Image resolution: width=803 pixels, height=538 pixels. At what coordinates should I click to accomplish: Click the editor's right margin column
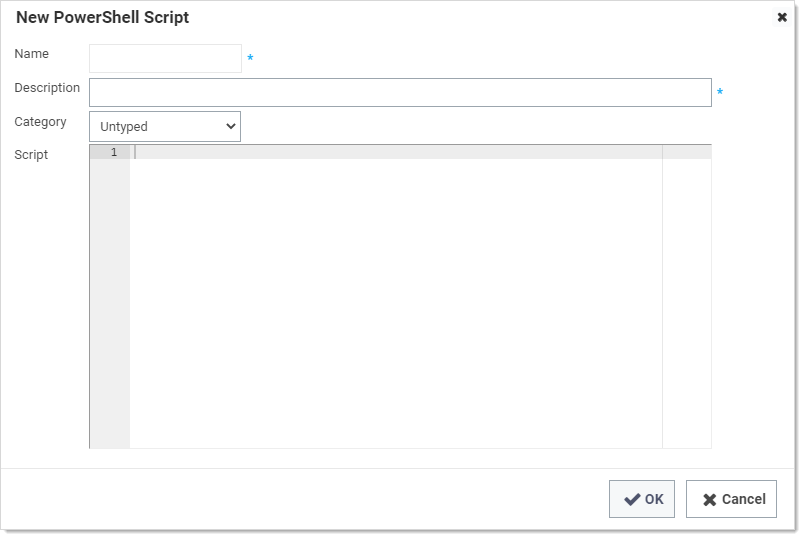(686, 300)
